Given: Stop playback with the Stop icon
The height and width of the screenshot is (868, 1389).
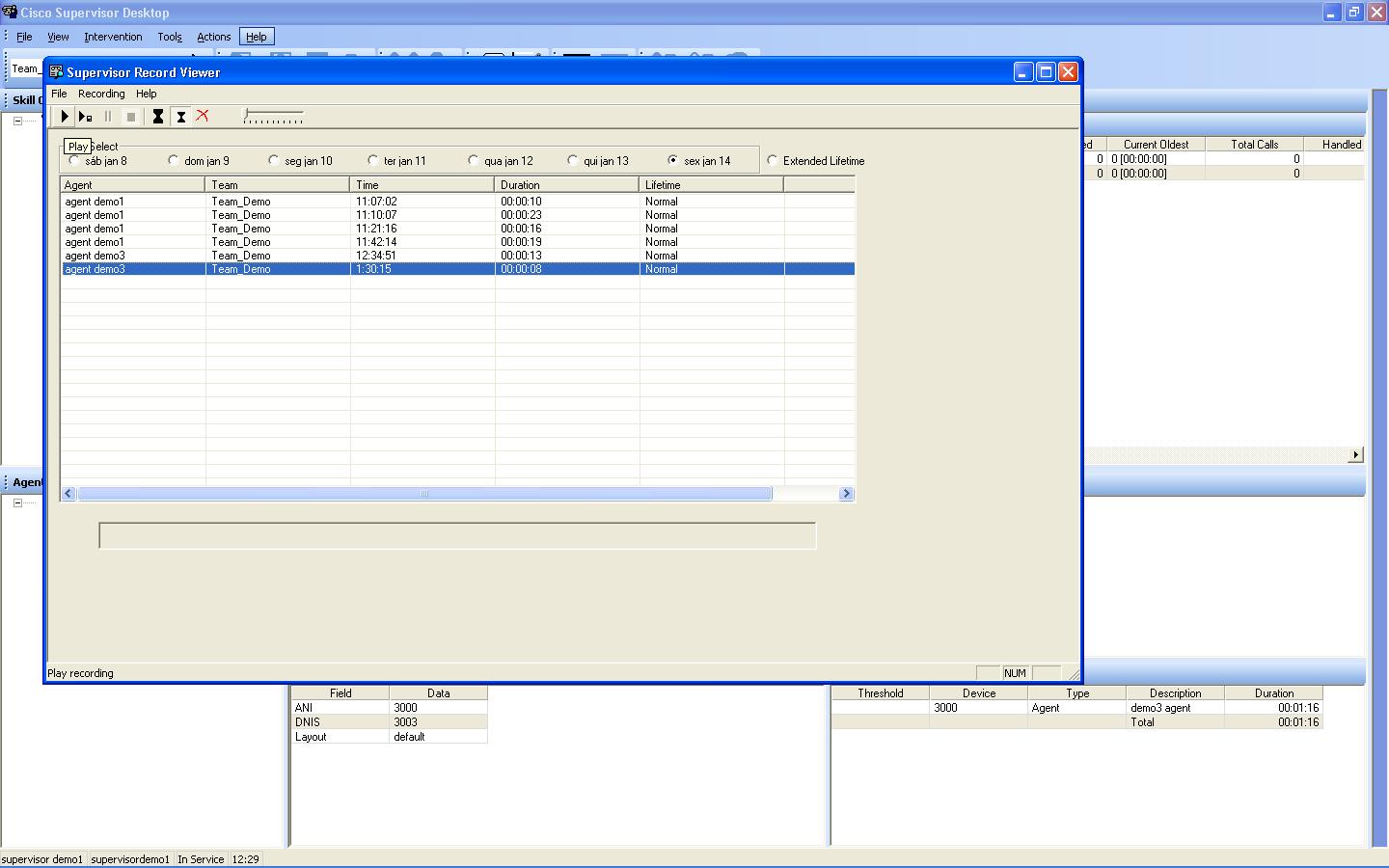Looking at the screenshot, I should pyautogui.click(x=131, y=117).
